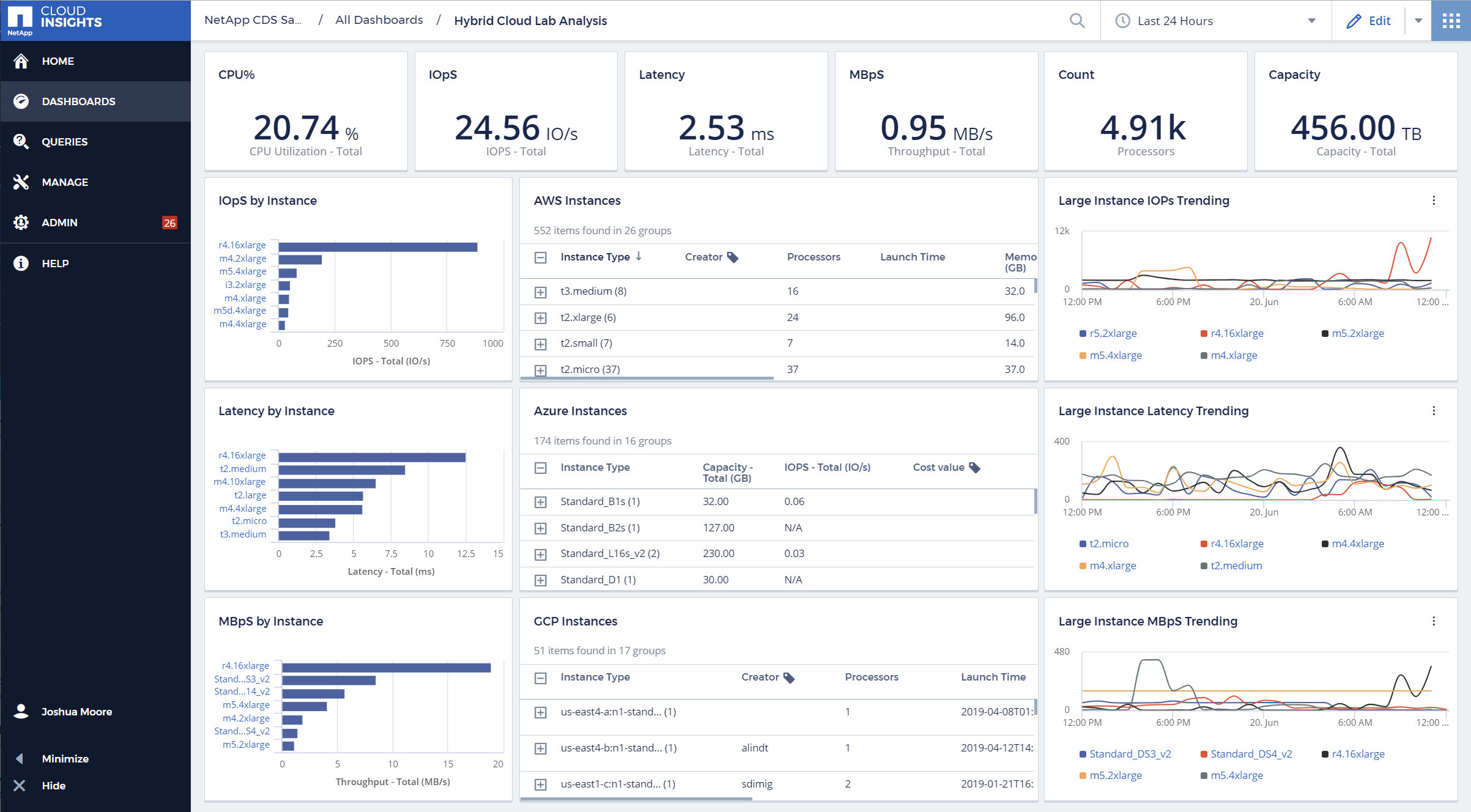Navigate to All Dashboards breadcrumb
Image resolution: width=1471 pixels, height=812 pixels.
coord(379,20)
